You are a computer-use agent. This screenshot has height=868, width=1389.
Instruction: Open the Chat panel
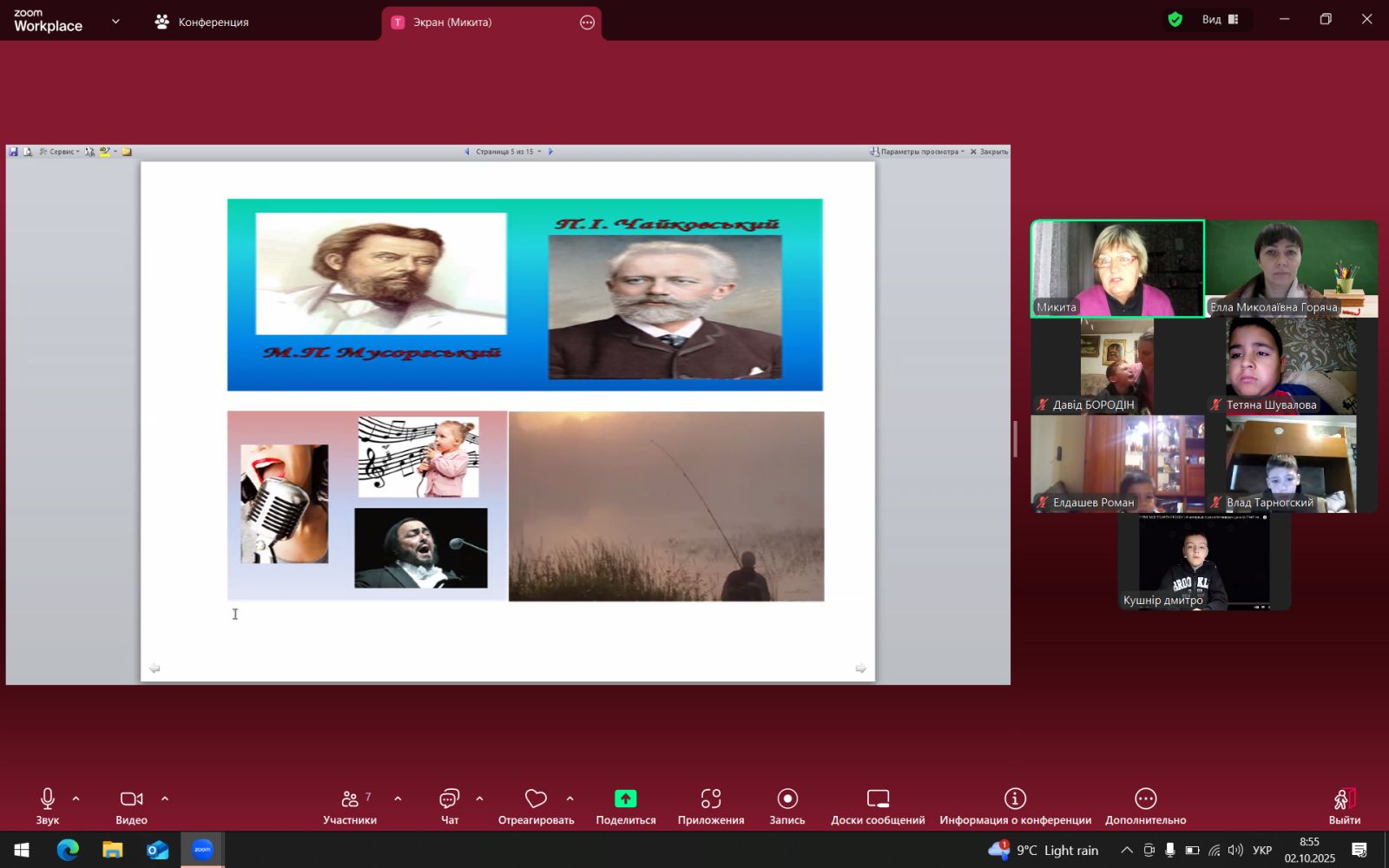click(x=449, y=806)
